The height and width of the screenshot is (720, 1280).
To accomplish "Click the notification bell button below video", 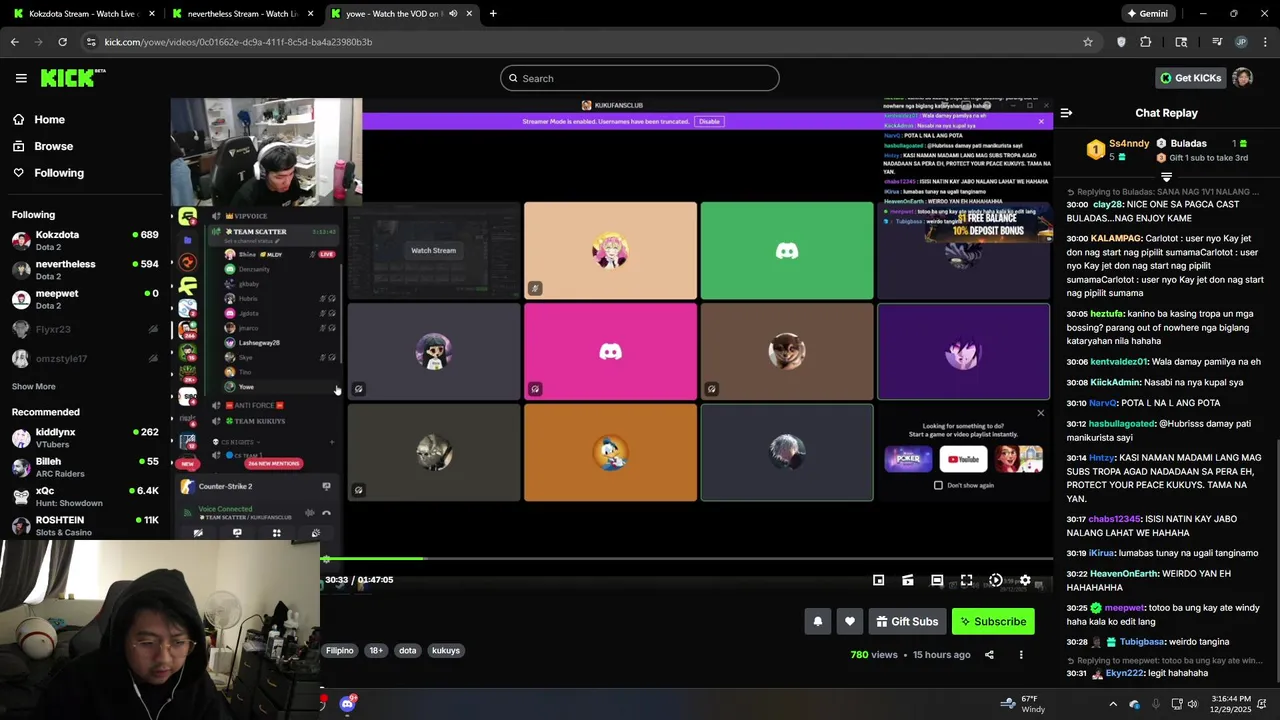I will coord(818,621).
